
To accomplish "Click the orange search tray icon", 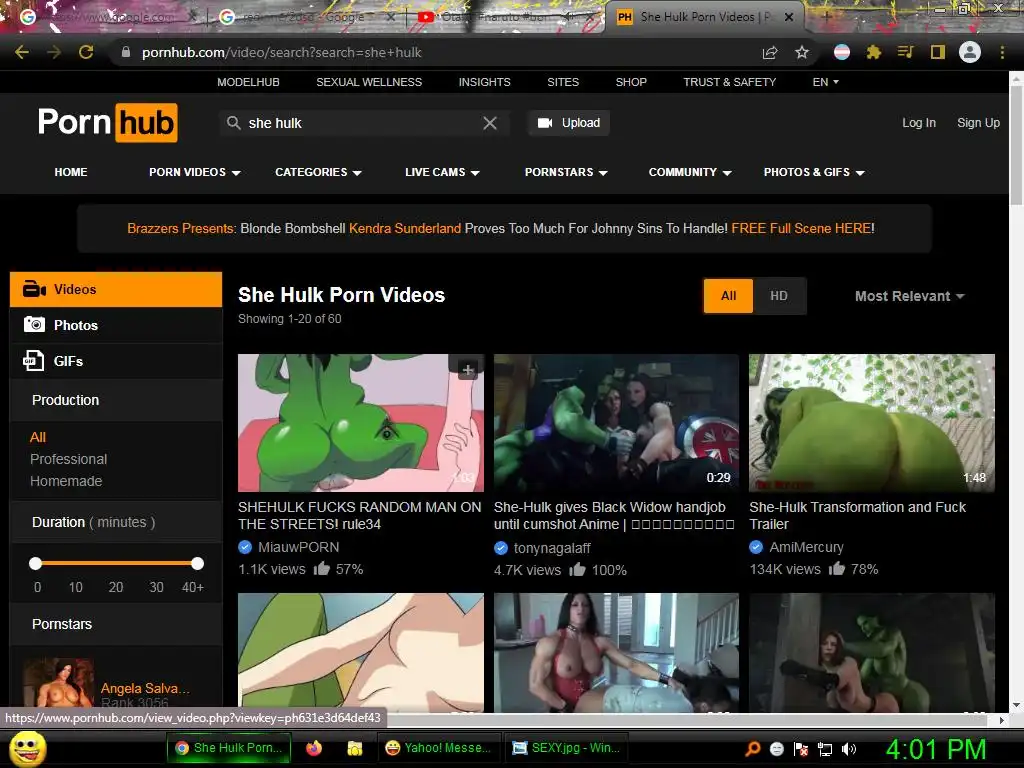I will [x=752, y=749].
